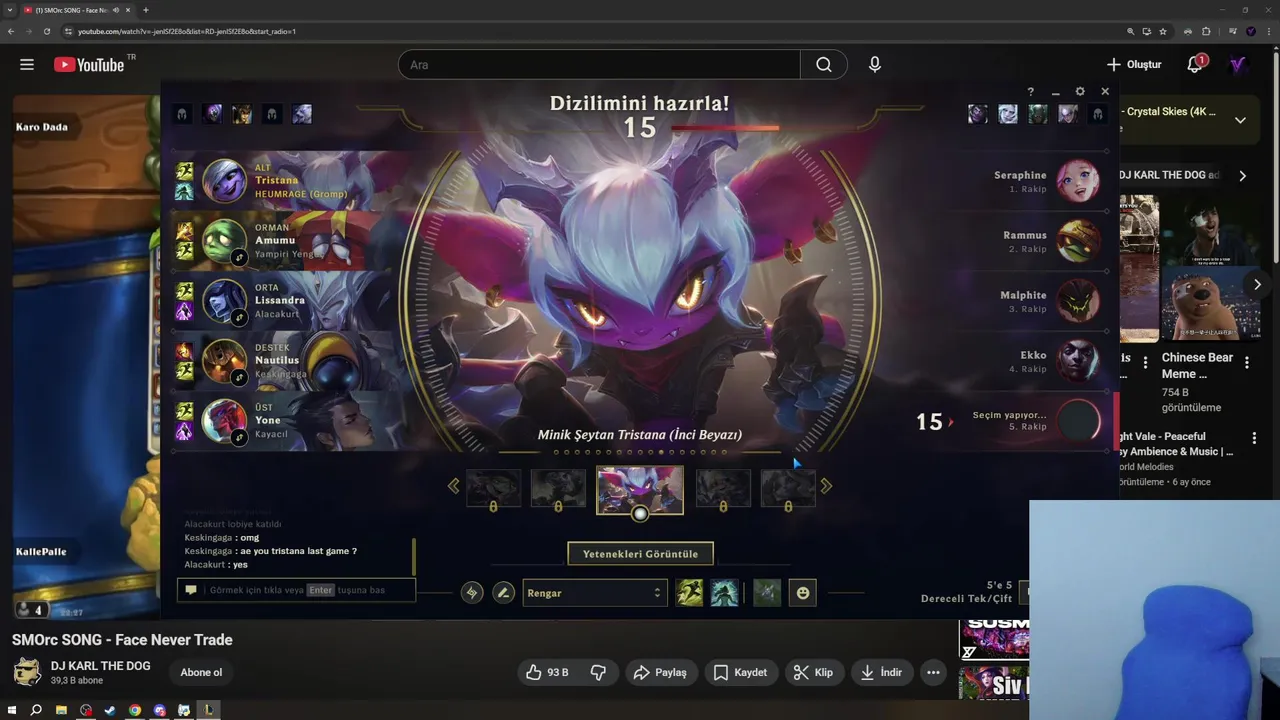Open DJ KARL THE DOG channel link

coord(101,666)
